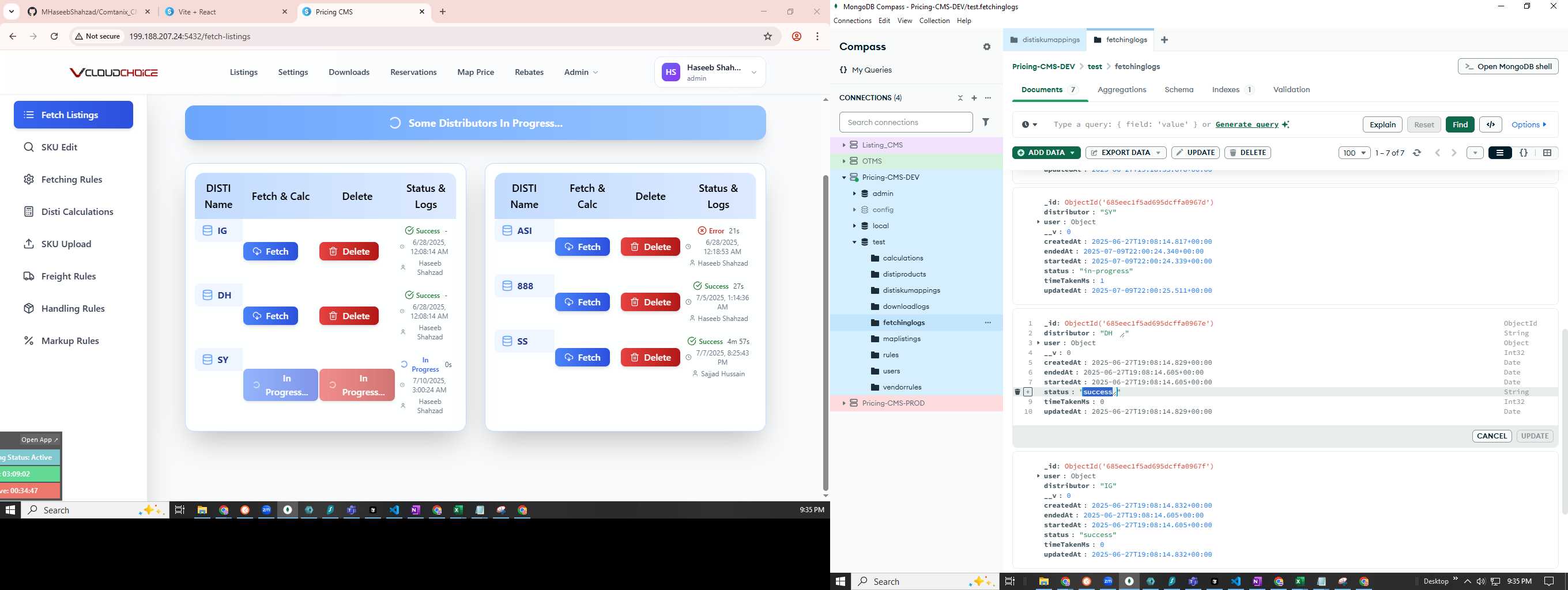Open documents per page 100 dropdown

click(1354, 153)
